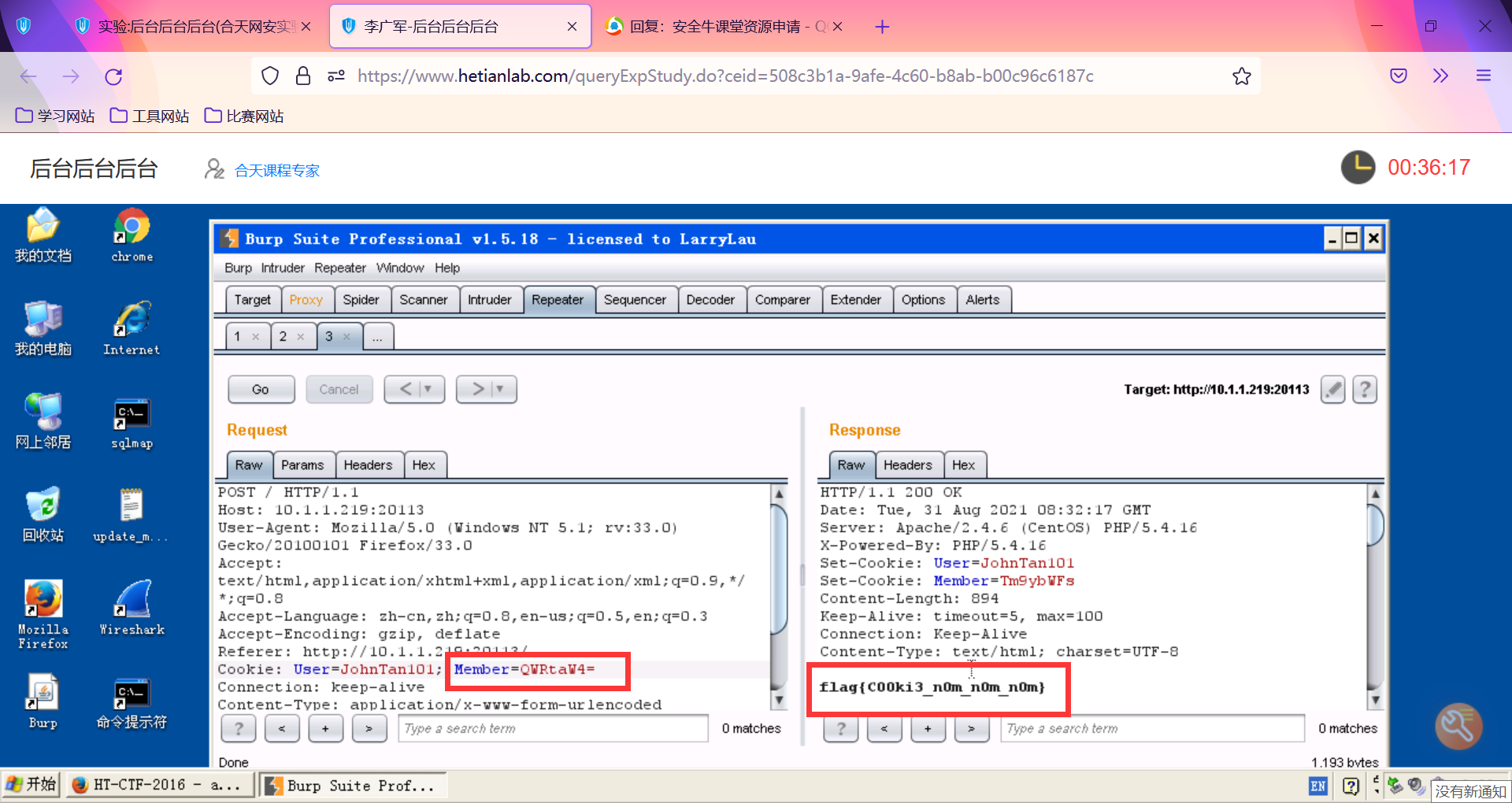Image resolution: width=1512 pixels, height=803 pixels.
Task: Focus the request search term field
Action: tap(554, 728)
